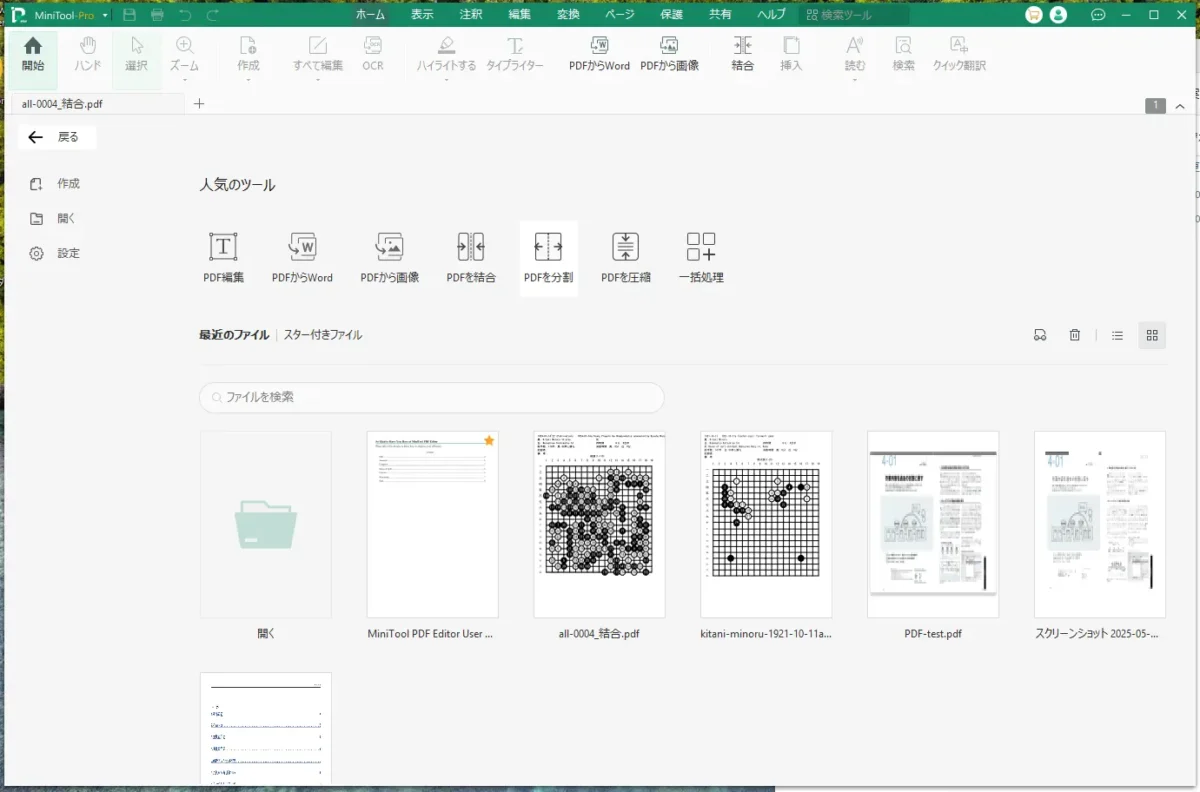The image size is (1200, 792).
Task: Click the save icon in title bar
Action: pos(129,15)
